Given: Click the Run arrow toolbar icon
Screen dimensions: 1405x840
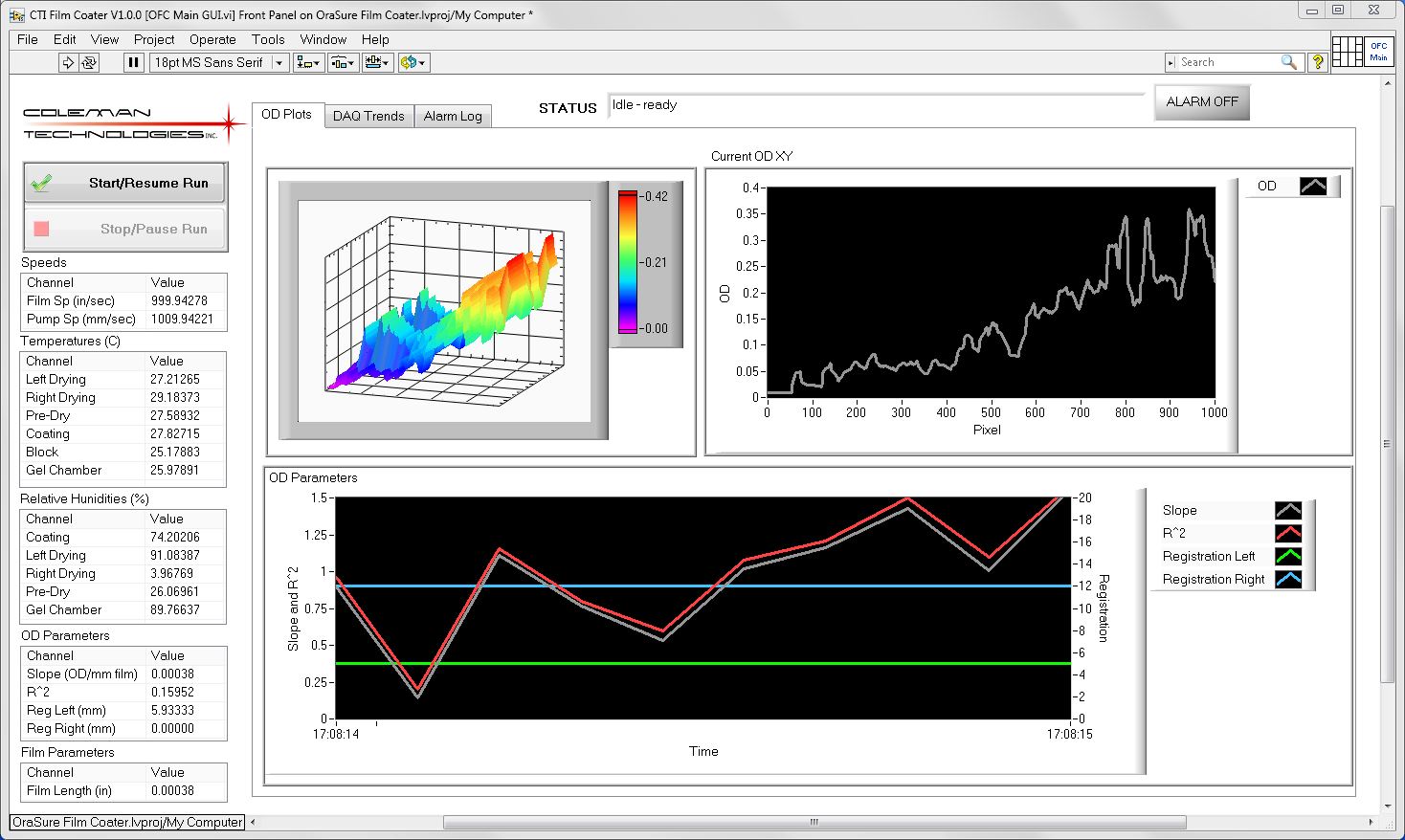Looking at the screenshot, I should tap(68, 62).
